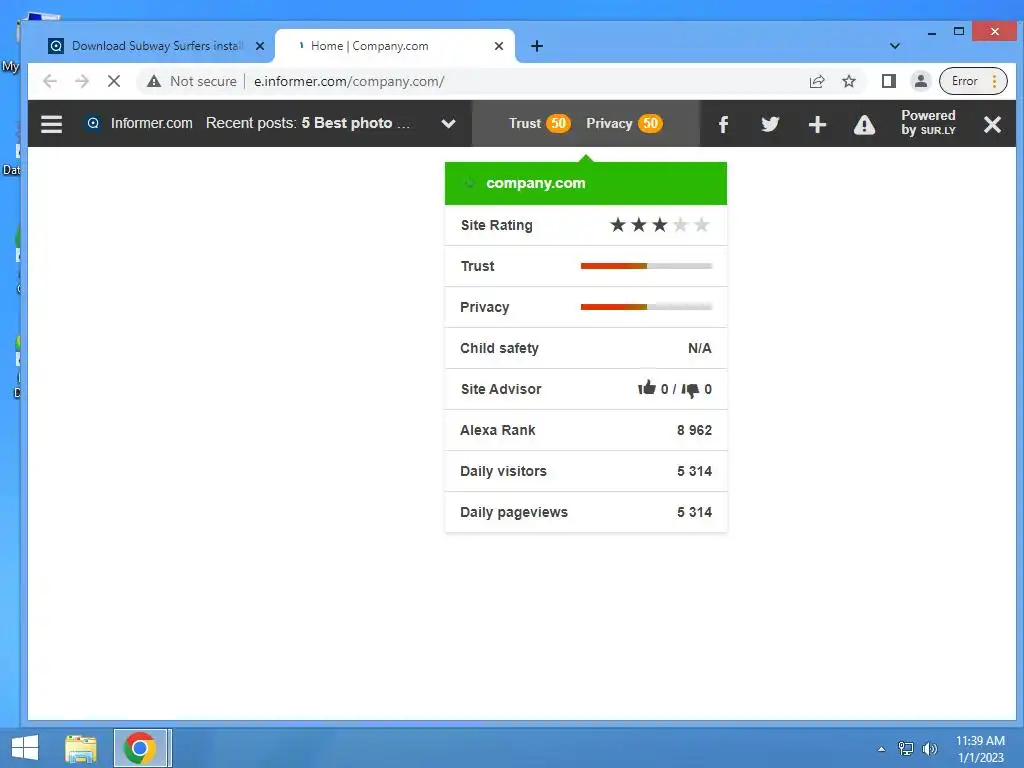Click the warning triangle report icon
1024x768 pixels.
(864, 124)
